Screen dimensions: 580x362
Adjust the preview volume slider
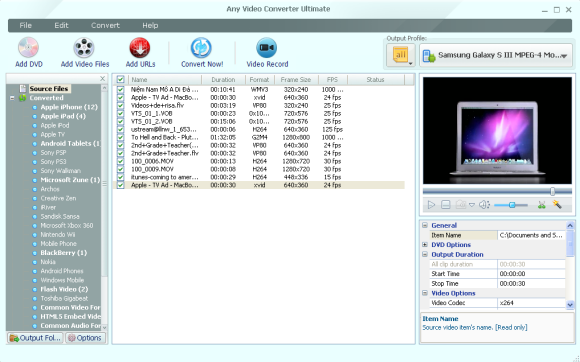point(512,205)
